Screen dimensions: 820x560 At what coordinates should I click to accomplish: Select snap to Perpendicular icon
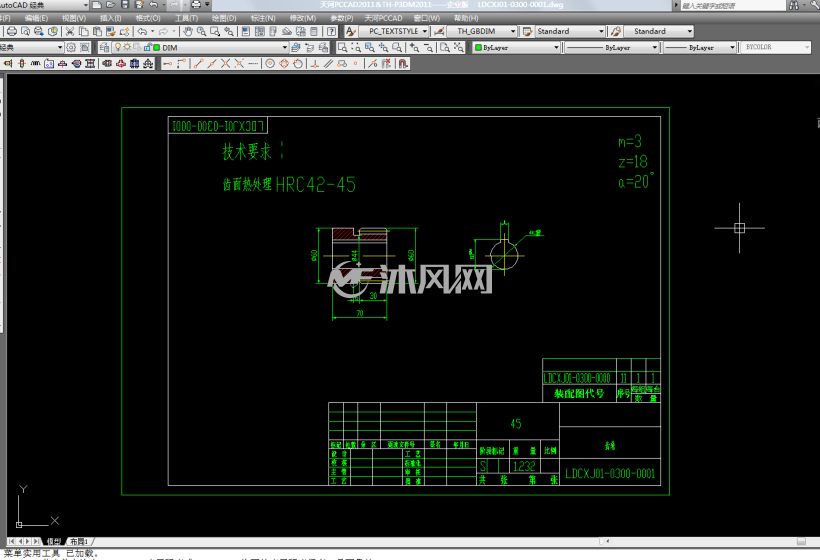click(314, 64)
